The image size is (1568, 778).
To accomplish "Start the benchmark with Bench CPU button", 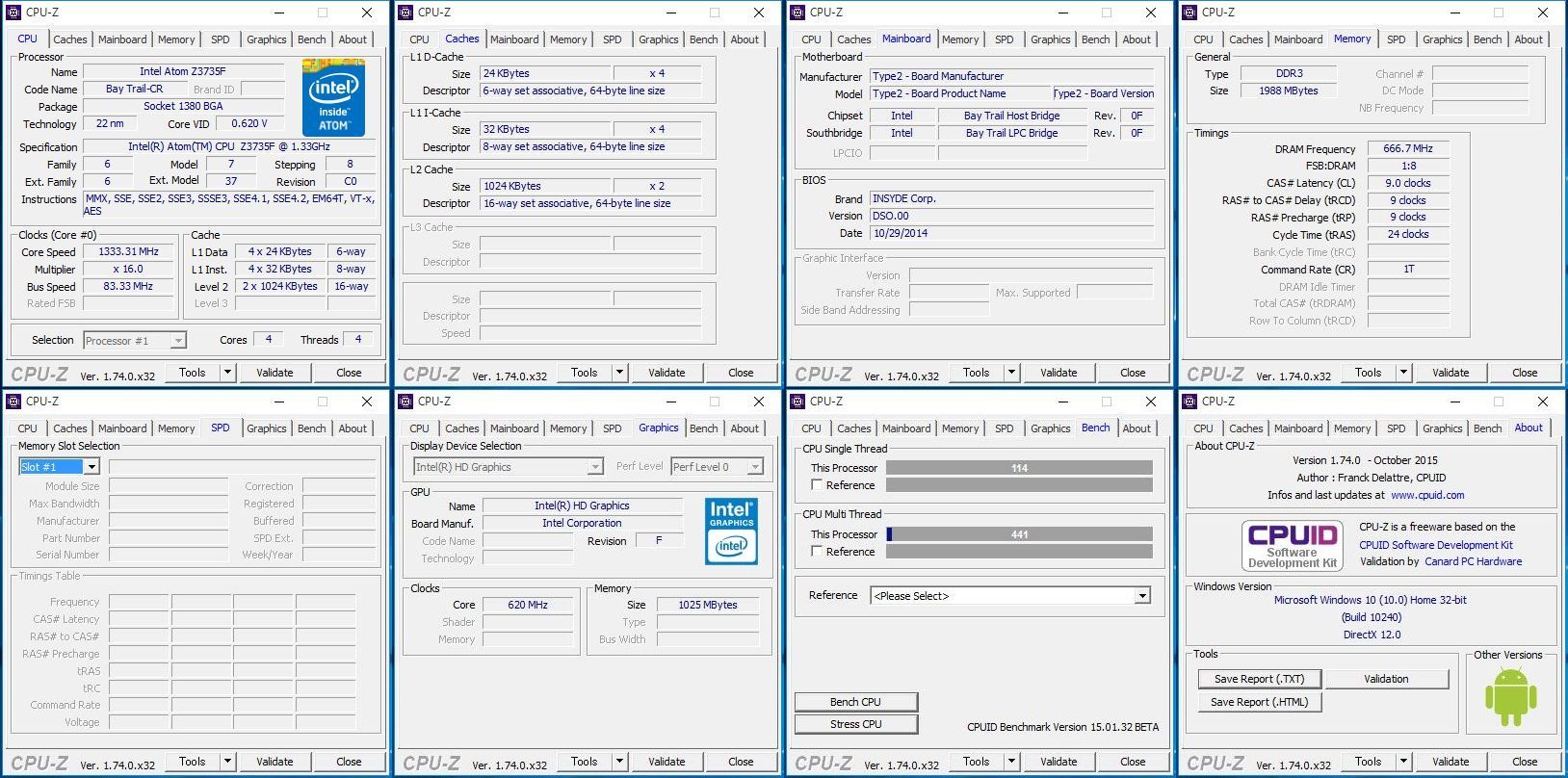I will pos(855,702).
